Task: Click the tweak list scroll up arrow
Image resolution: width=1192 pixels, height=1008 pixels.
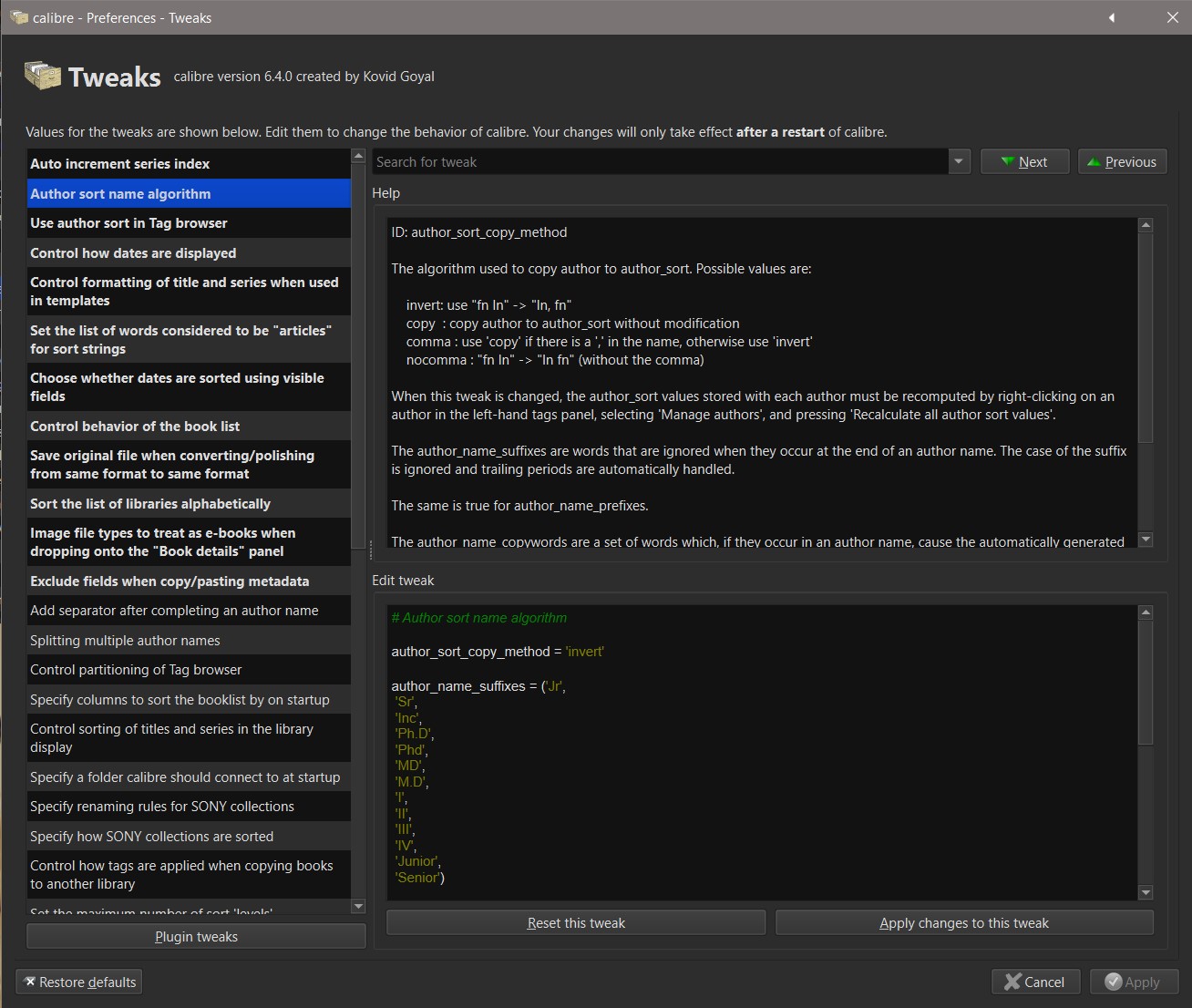Action: [358, 157]
